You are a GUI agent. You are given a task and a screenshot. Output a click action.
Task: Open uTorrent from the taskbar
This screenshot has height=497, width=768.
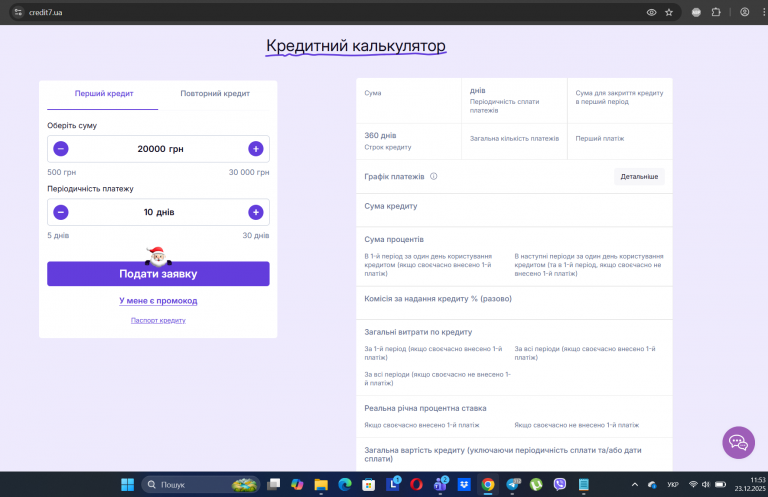536,485
